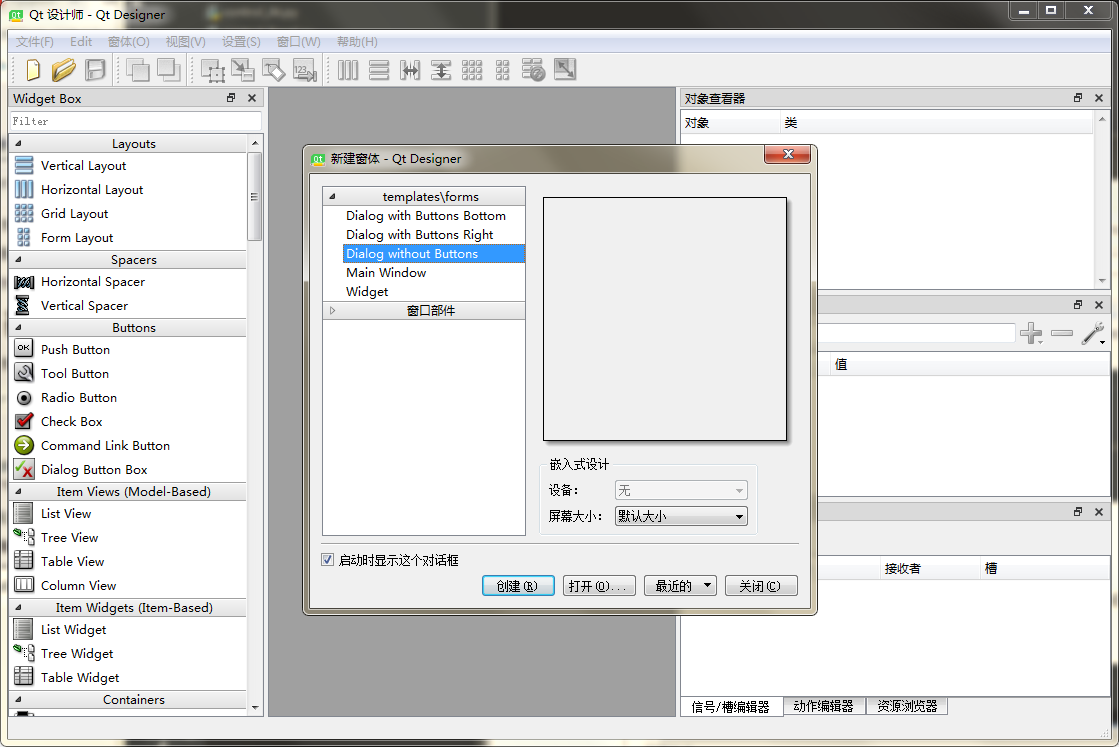Select the Edit Signals/Slots mode icon

coord(243,70)
